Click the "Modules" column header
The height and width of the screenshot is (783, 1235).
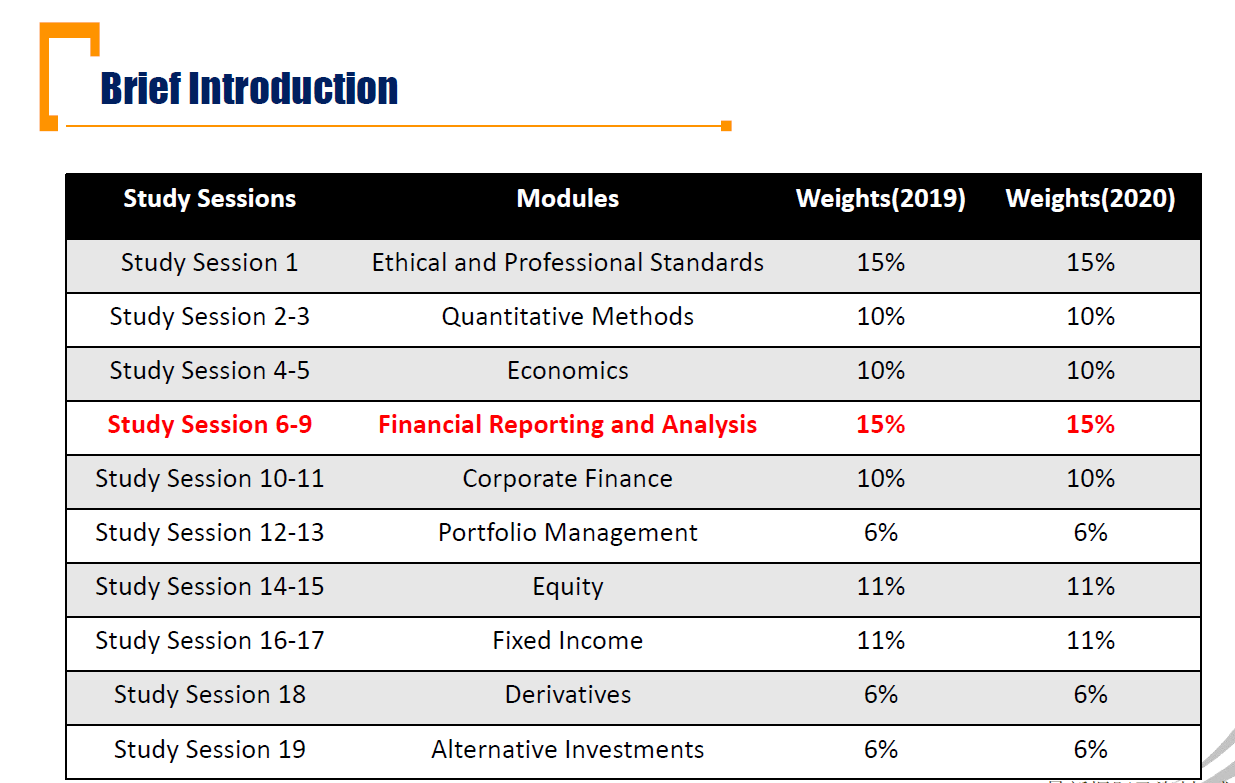click(x=567, y=199)
